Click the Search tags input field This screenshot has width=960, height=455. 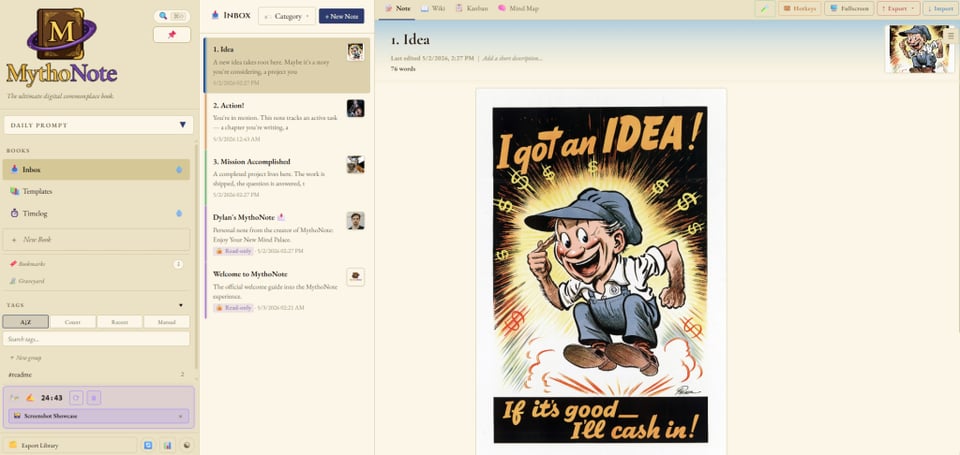click(x=96, y=339)
